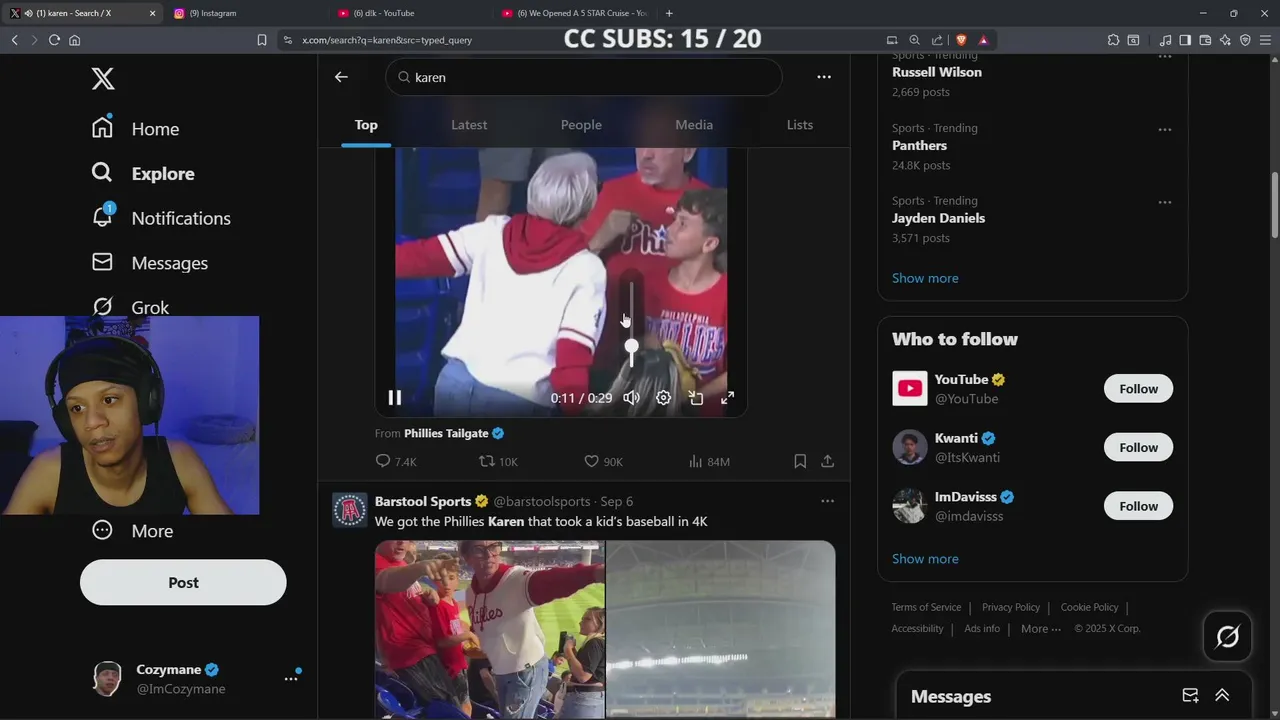Click the X logo in the sidebar
Viewport: 1280px width, 720px height.
coord(103,79)
